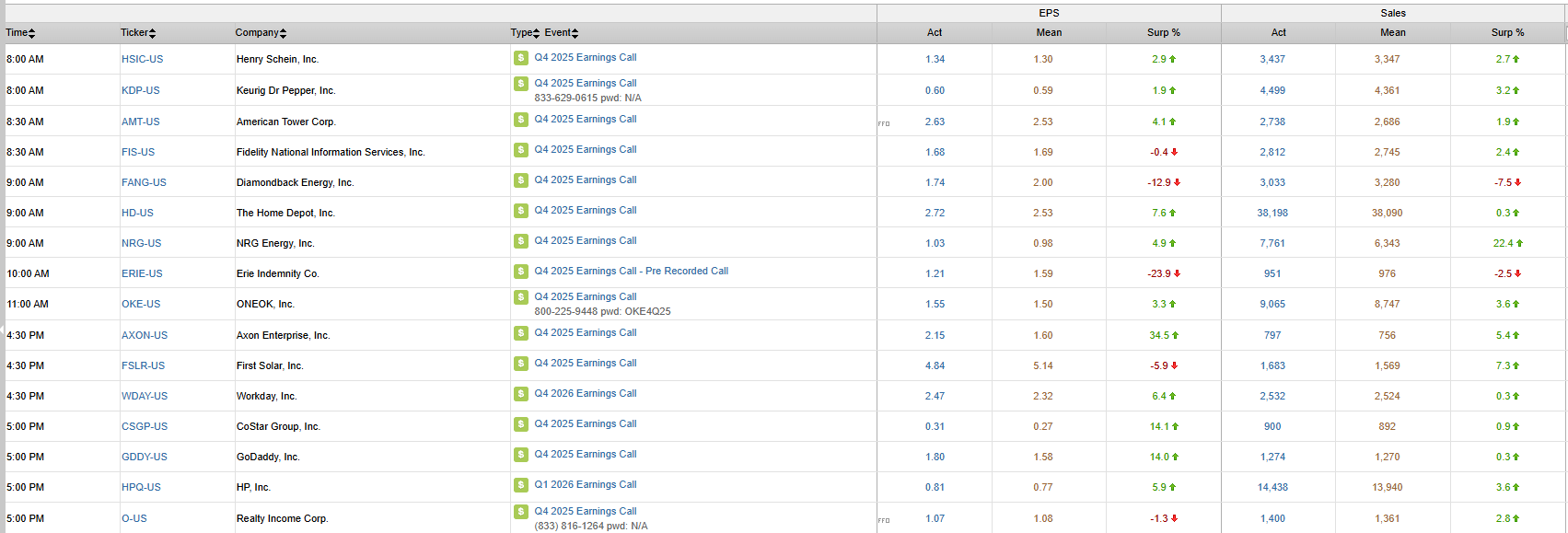Click Home Depot's actual sales value 38,198
Image resolution: width=1568 pixels, height=533 pixels.
coord(1272,214)
